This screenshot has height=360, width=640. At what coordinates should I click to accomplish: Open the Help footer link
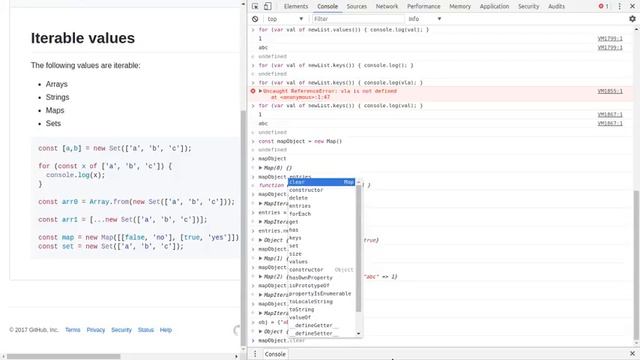(x=166, y=330)
